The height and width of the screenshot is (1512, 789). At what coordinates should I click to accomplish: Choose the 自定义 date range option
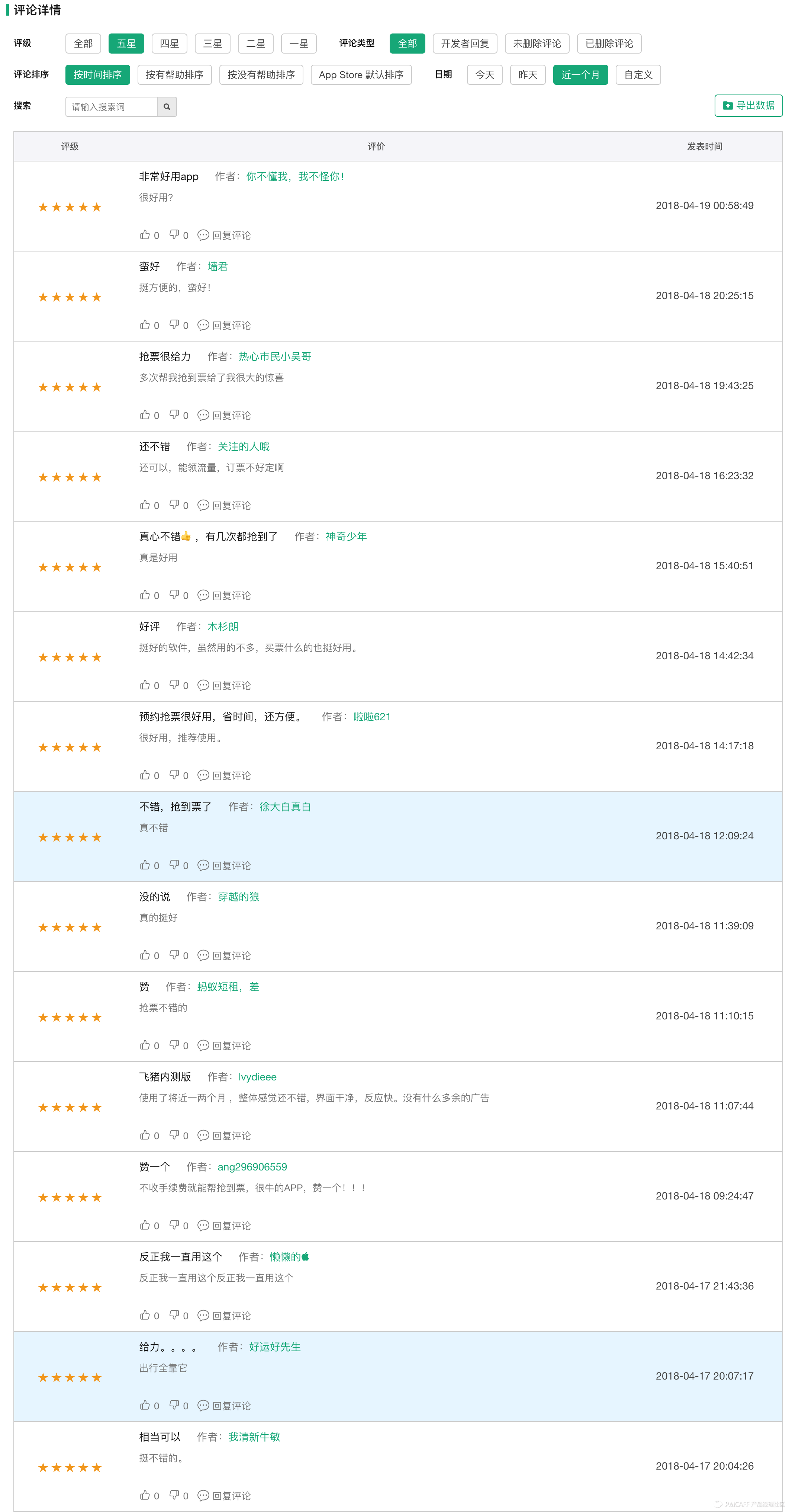coord(638,74)
